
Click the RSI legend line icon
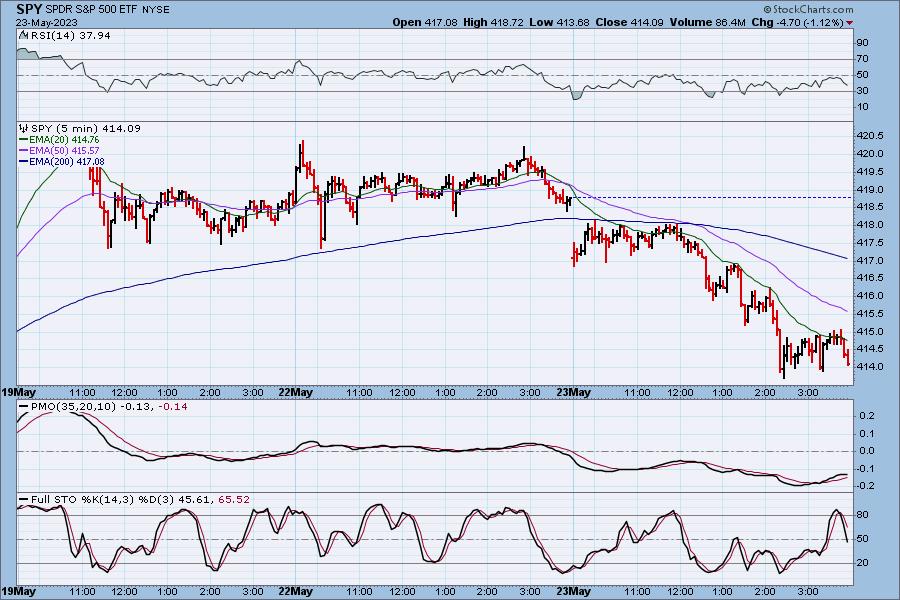coord(24,35)
